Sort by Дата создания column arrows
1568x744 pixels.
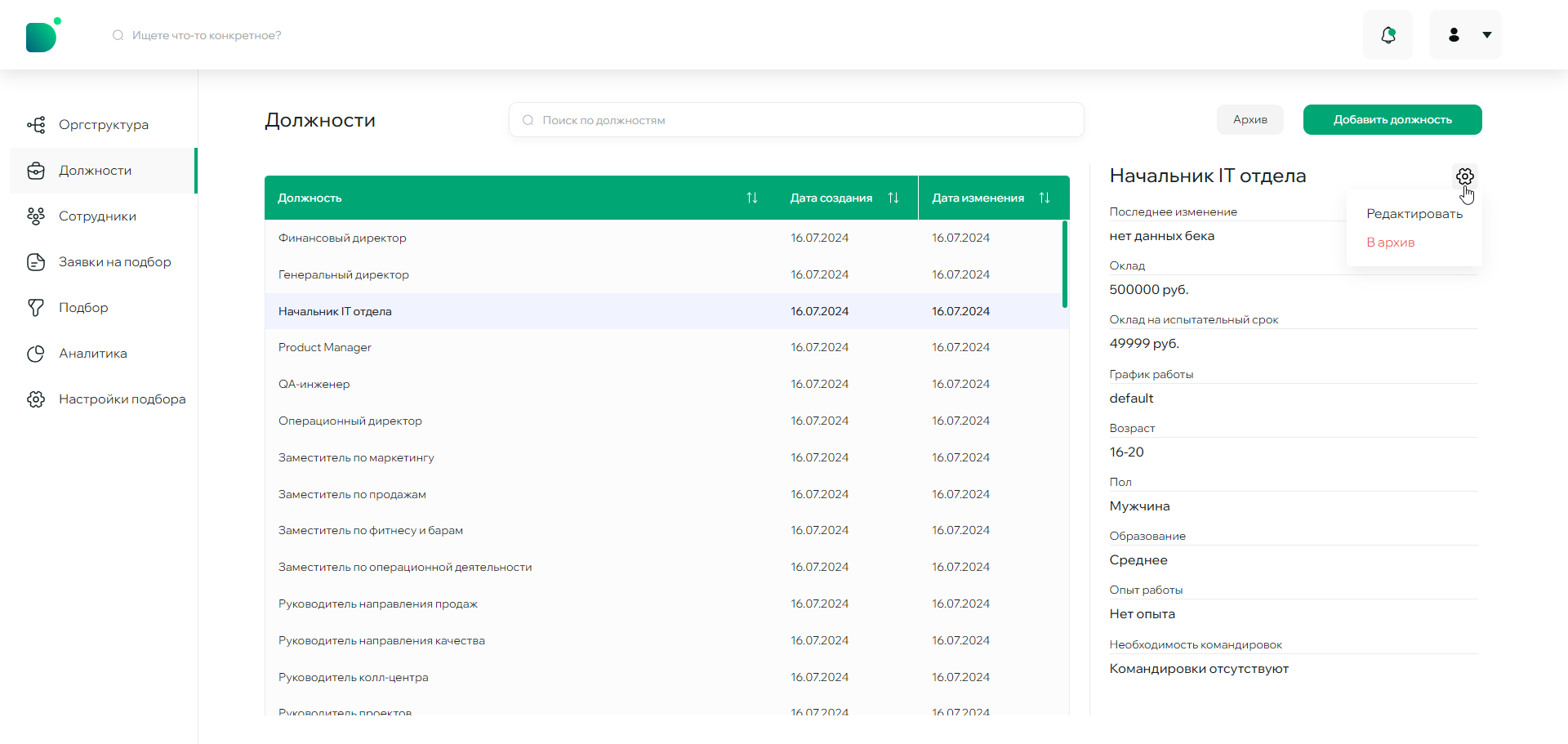pyautogui.click(x=893, y=198)
